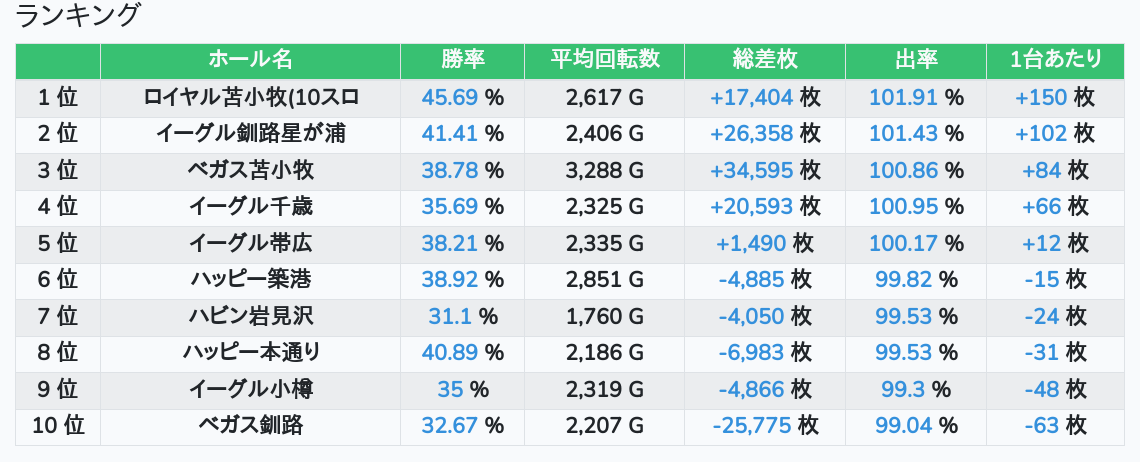Screen dimensions: 1140x462
Task: Open イーグル釧路星が浦 hall entry
Action: click(x=250, y=134)
